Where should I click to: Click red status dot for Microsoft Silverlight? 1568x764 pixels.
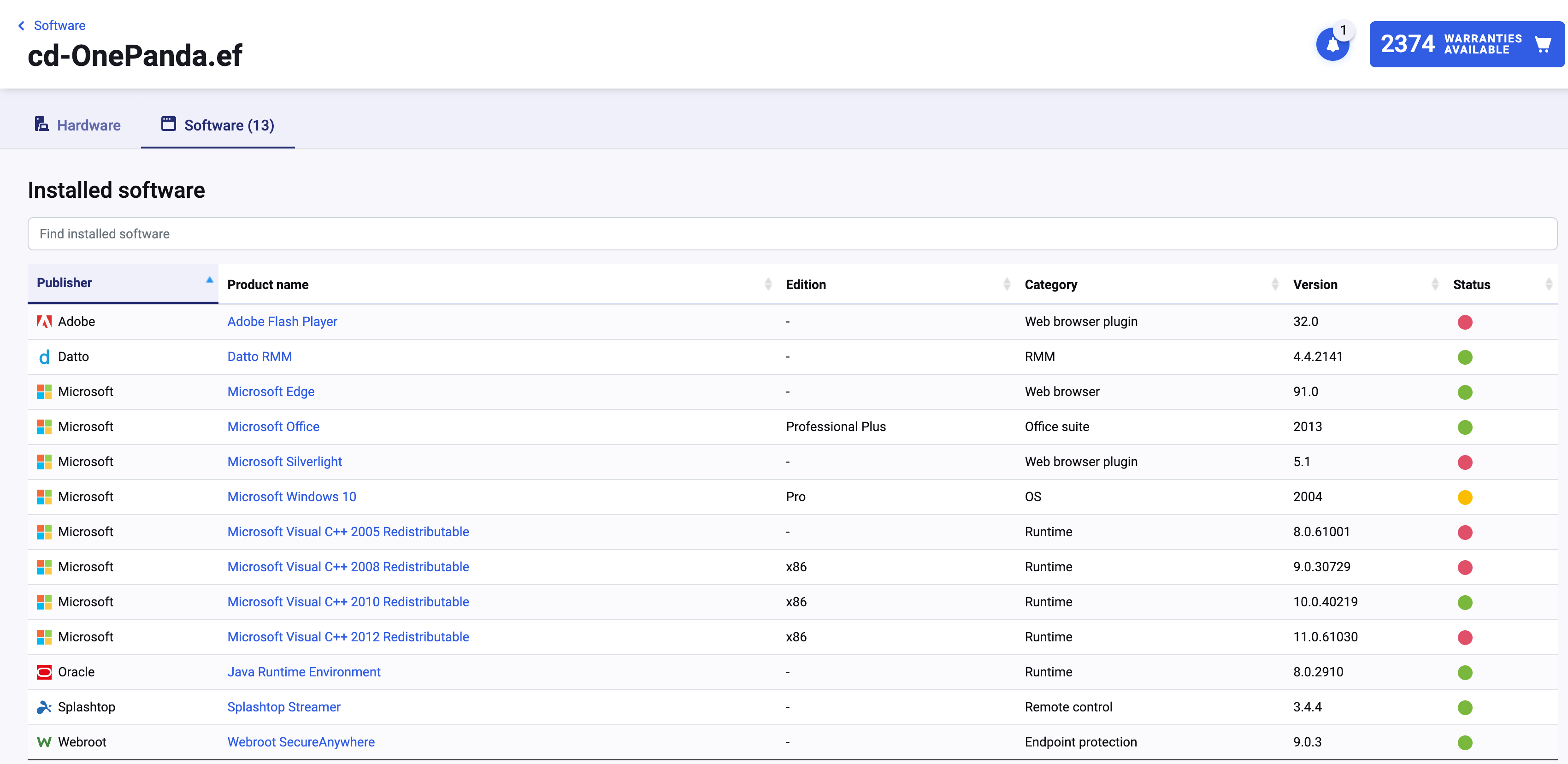click(x=1464, y=462)
